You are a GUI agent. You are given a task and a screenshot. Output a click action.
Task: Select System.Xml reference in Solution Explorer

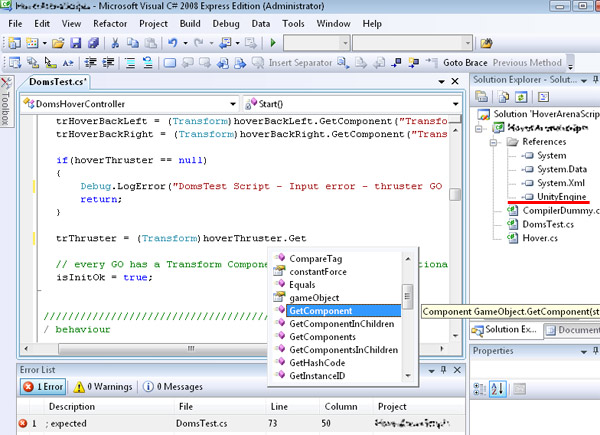coord(561,183)
